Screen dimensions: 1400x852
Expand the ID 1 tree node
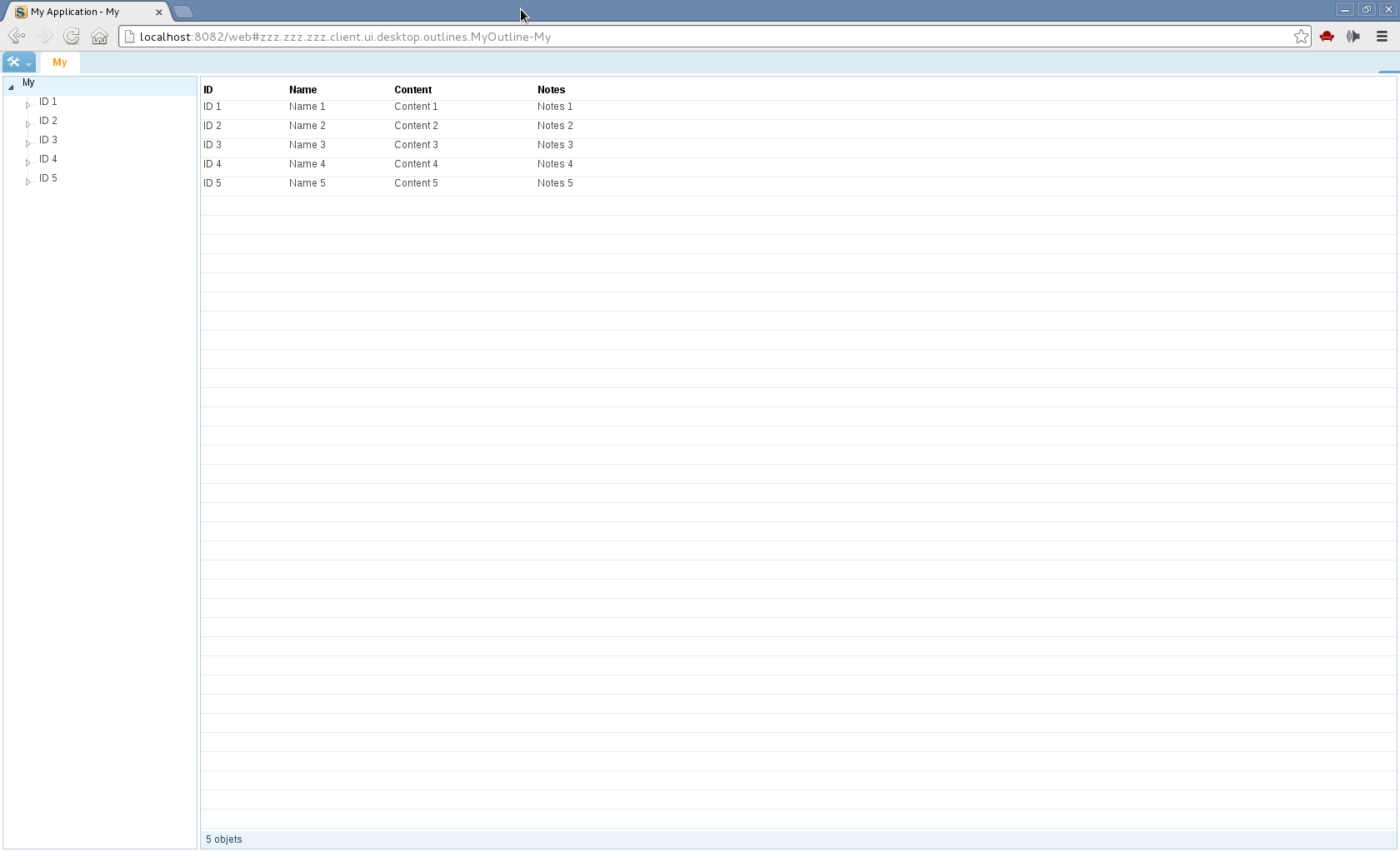point(27,105)
